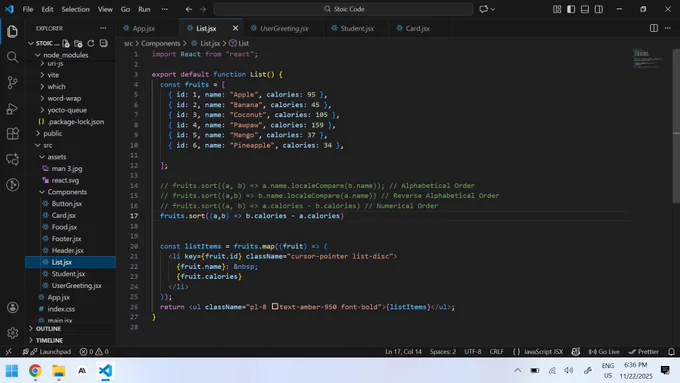Switch to the Student.jsx editor tab
This screenshot has width=680, height=383.
pyautogui.click(x=356, y=28)
